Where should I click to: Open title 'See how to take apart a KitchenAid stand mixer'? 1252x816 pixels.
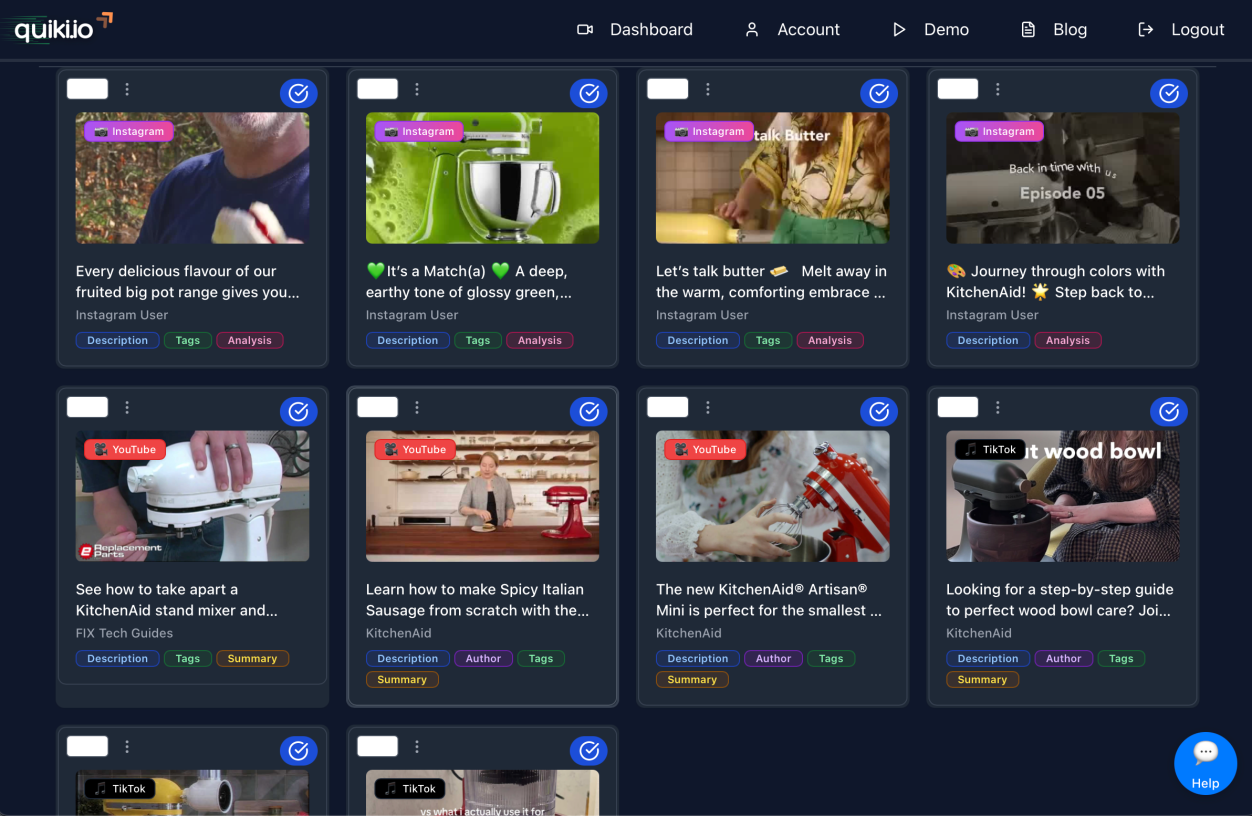tap(177, 600)
